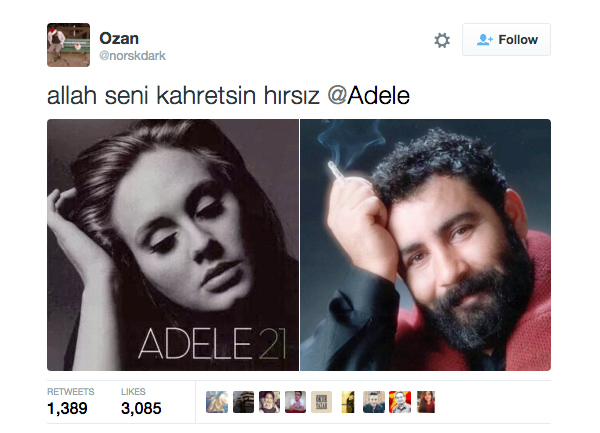The height and width of the screenshot is (433, 600).
Task: Click the @Adele mention
Action: [369, 95]
